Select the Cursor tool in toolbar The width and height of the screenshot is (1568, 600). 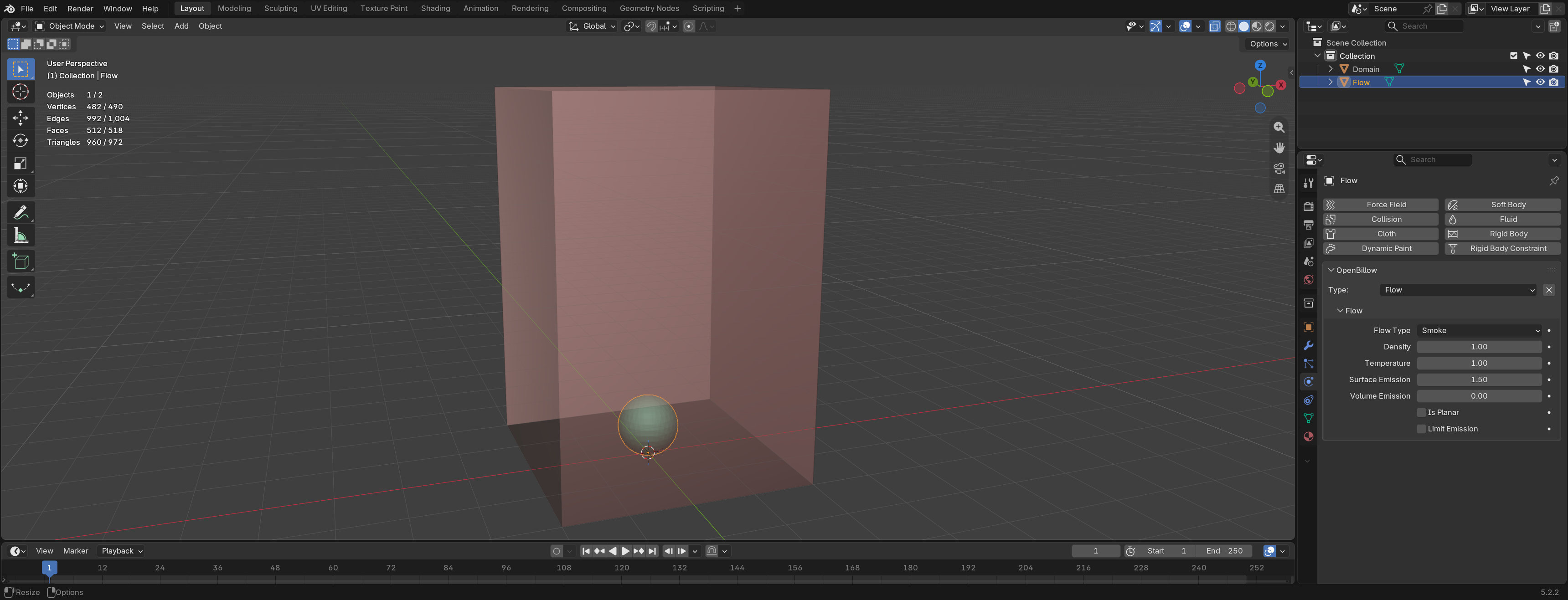21,92
